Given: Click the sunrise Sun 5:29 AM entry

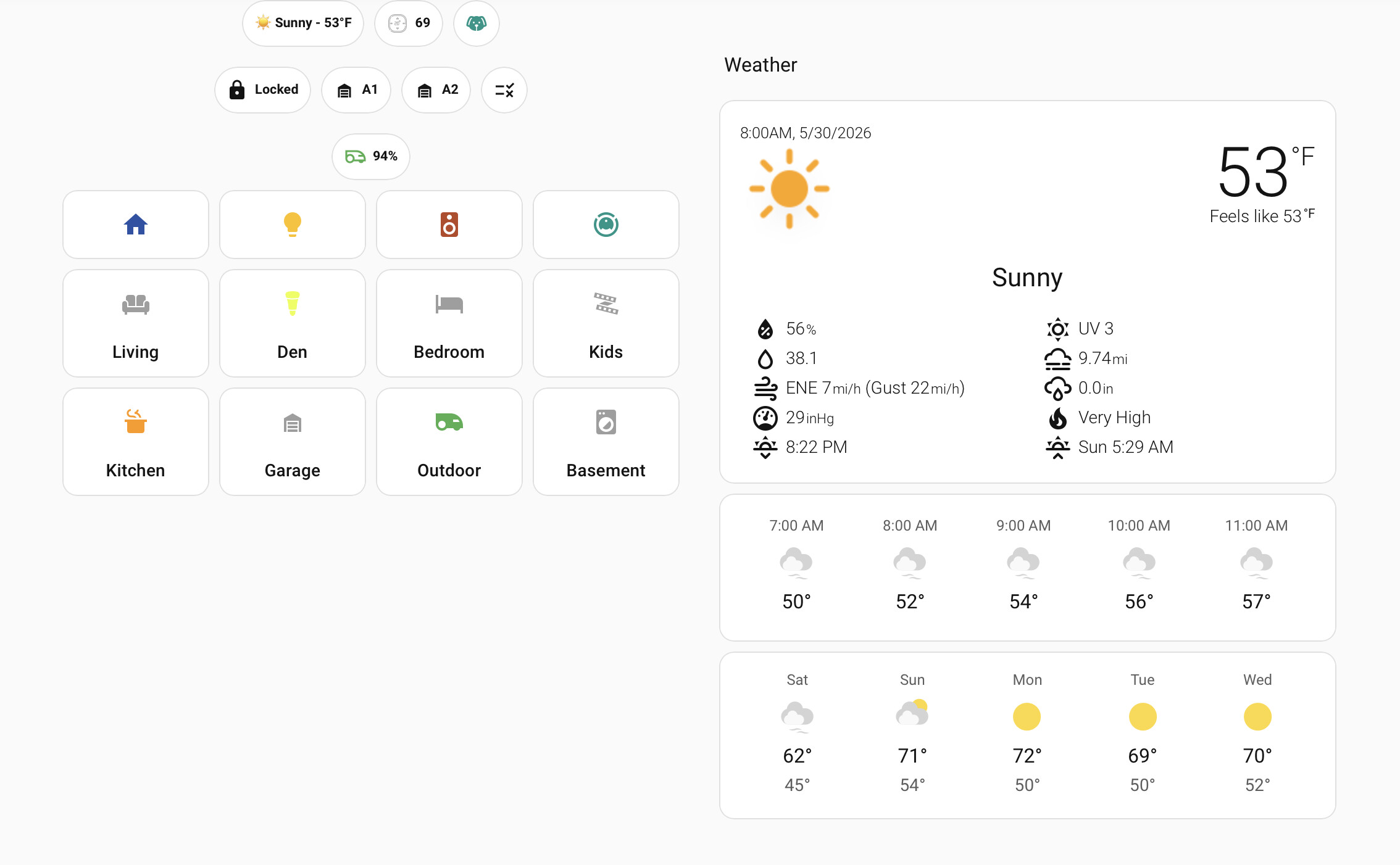Looking at the screenshot, I should tap(1126, 447).
